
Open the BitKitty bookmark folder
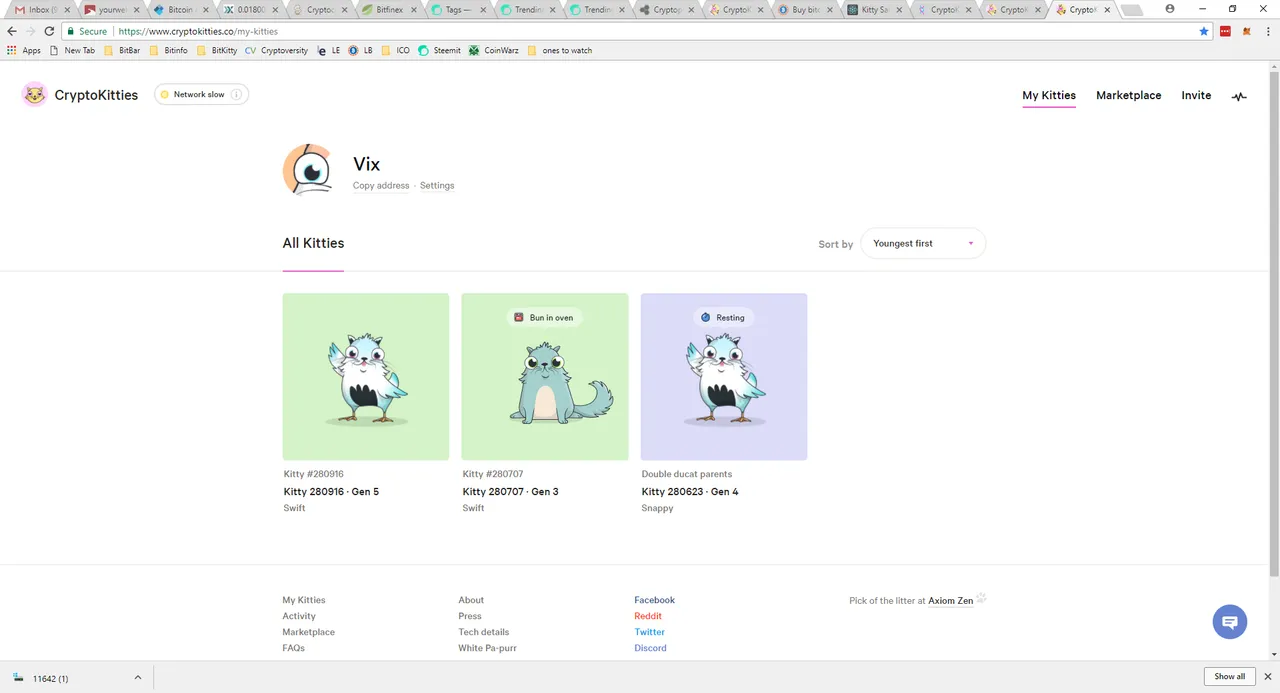tap(217, 50)
